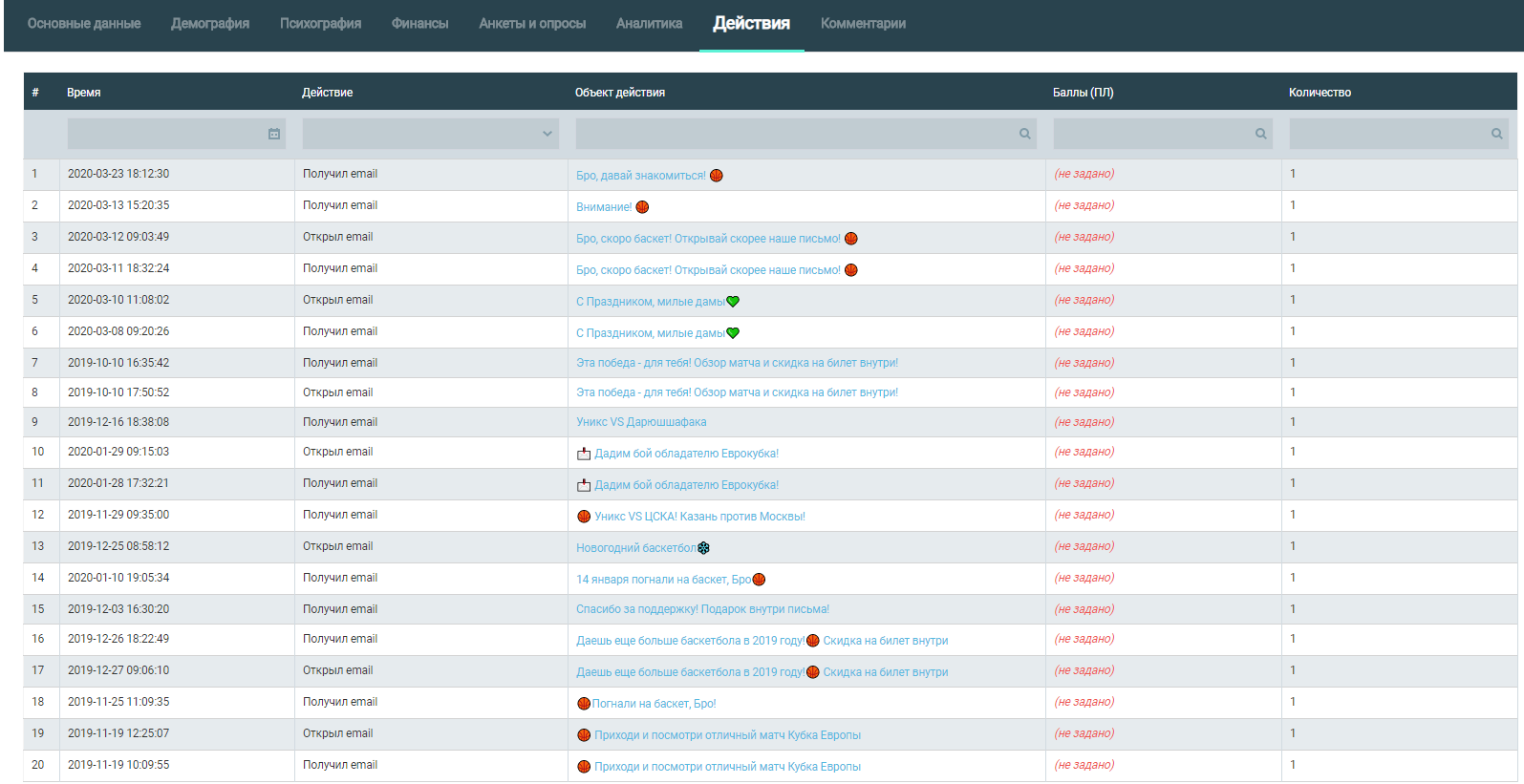Click search icon in Объект действия filter

pyautogui.click(x=1024, y=134)
